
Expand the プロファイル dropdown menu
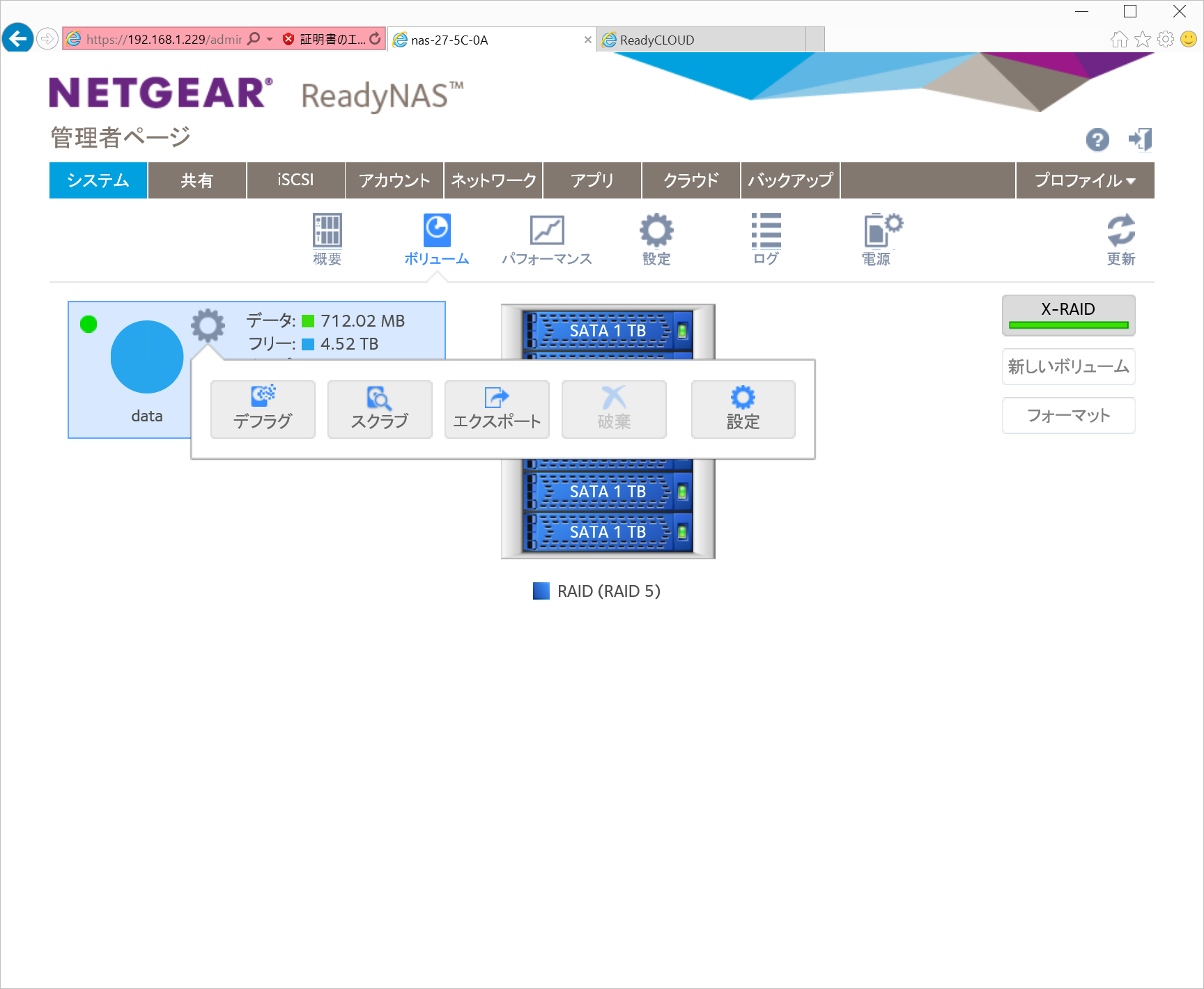tap(1085, 180)
